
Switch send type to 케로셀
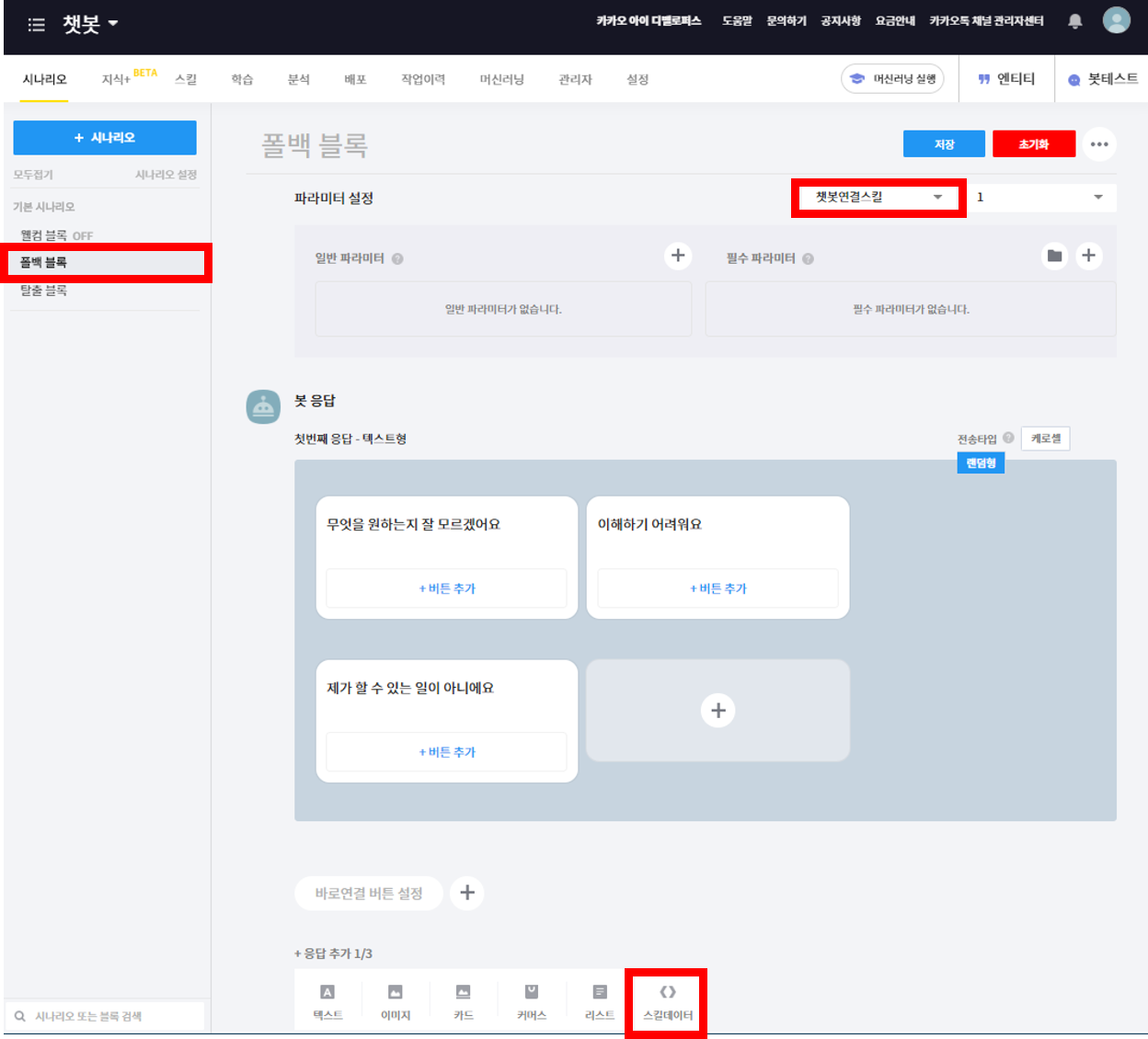(1045, 439)
